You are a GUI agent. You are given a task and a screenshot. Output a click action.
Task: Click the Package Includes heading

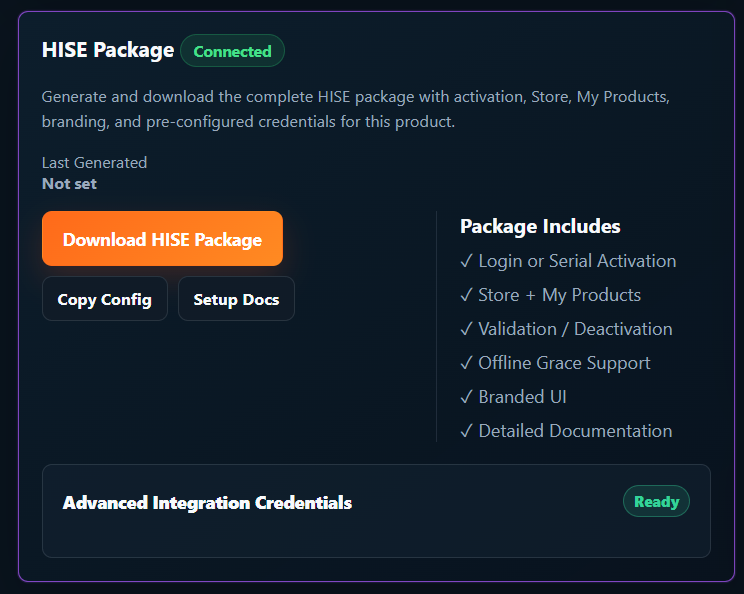click(540, 226)
